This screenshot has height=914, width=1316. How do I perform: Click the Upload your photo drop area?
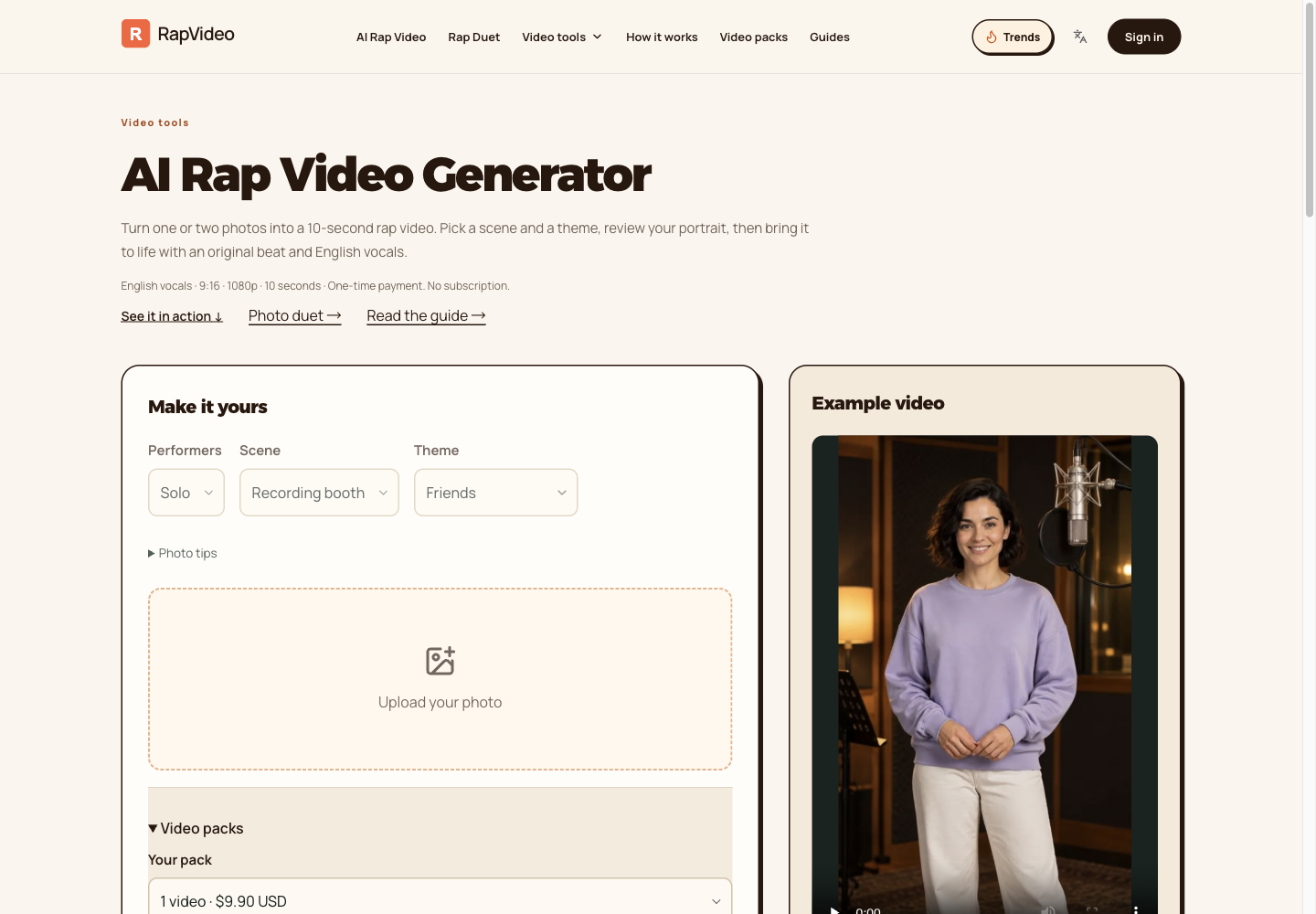(440, 679)
